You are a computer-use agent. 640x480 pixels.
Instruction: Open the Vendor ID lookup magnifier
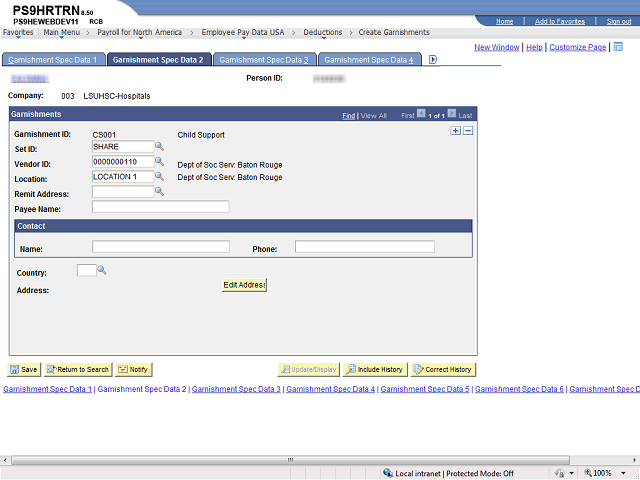[x=159, y=162]
